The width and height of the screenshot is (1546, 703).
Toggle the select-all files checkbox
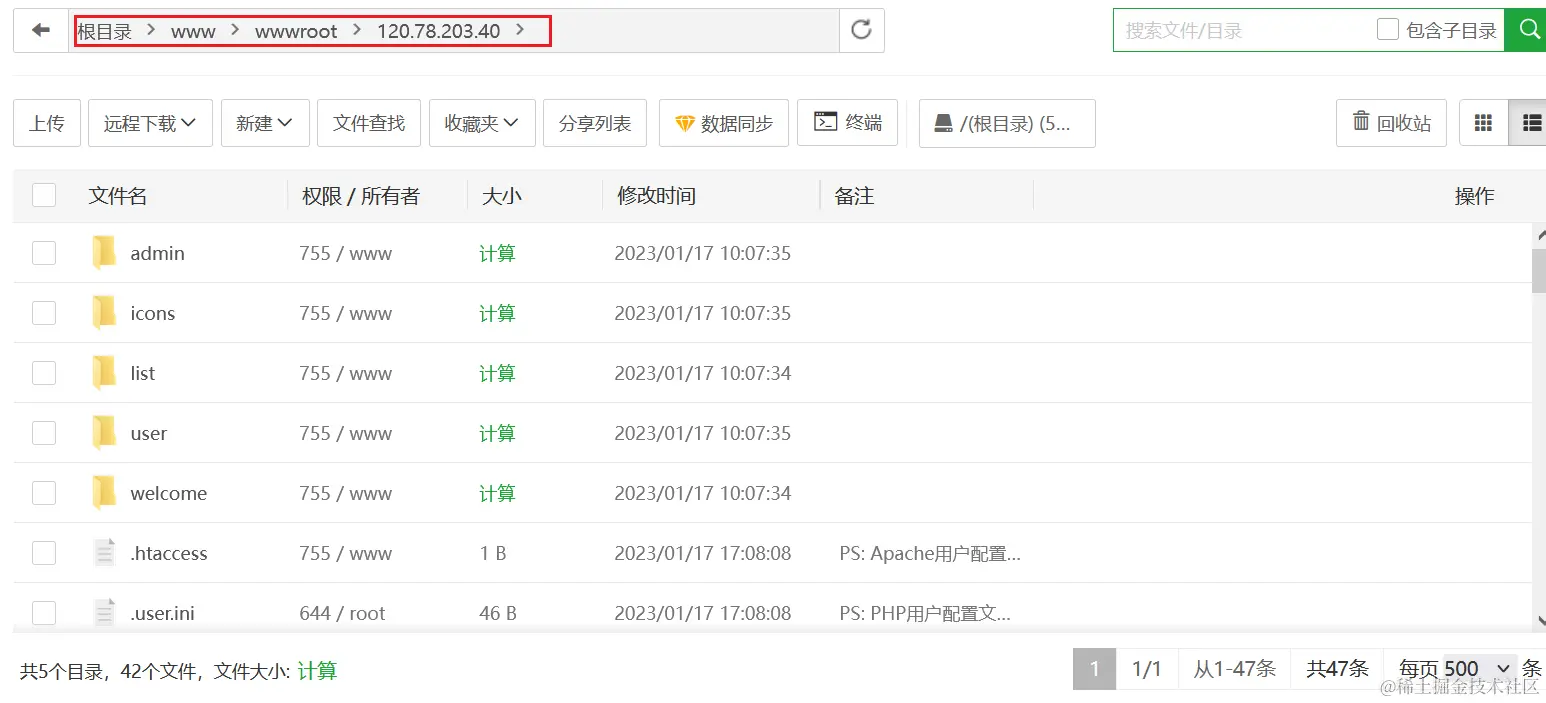pyautogui.click(x=44, y=195)
